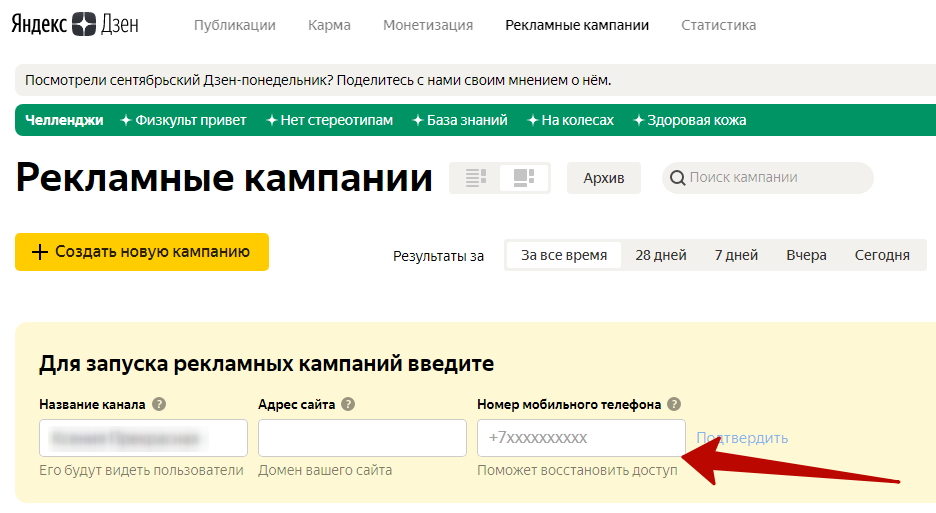
Task: Click the Рекламные кампании page heading
Action: coord(224,178)
